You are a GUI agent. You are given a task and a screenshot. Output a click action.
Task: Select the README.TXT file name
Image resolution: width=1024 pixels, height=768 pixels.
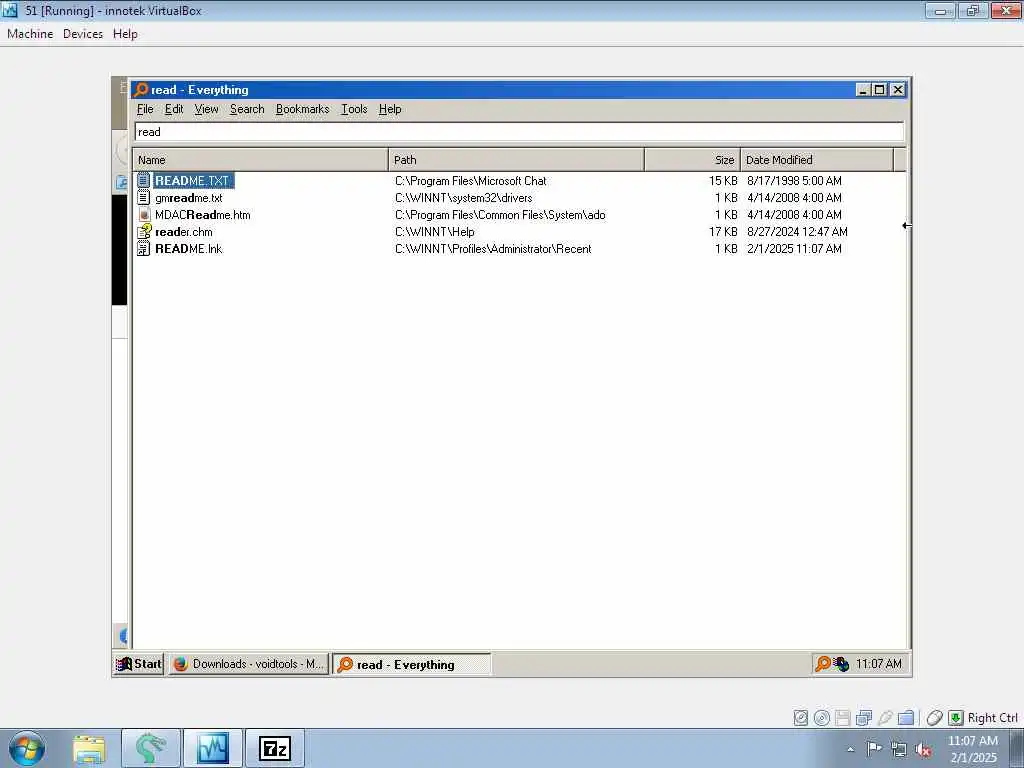[x=192, y=181]
